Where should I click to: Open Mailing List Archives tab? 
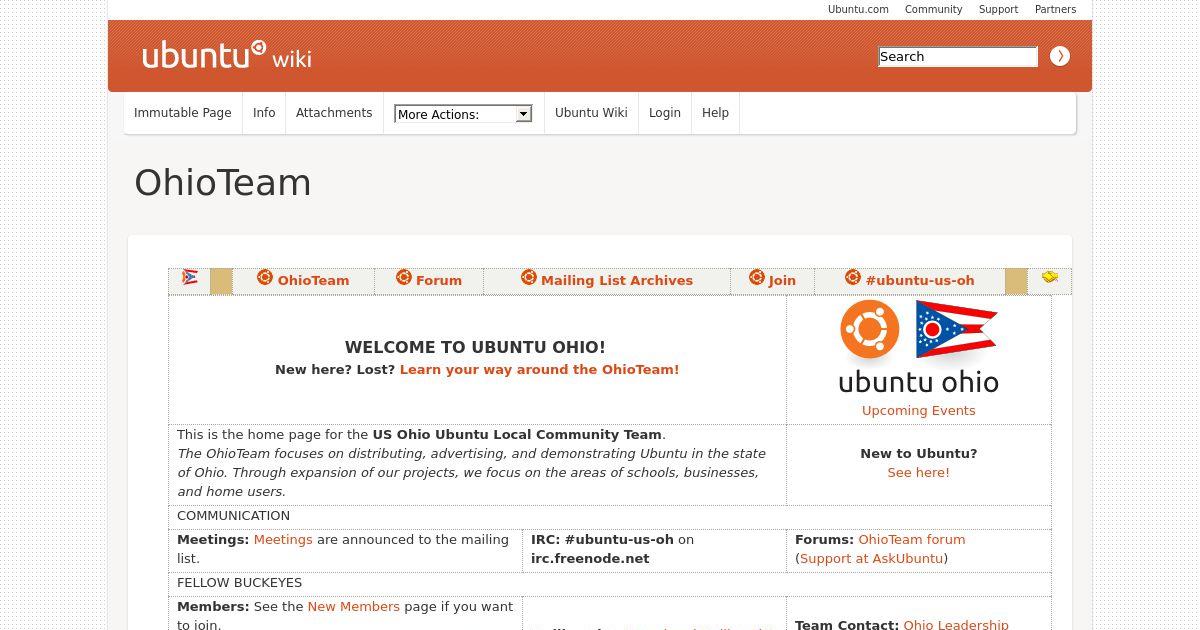click(x=617, y=281)
